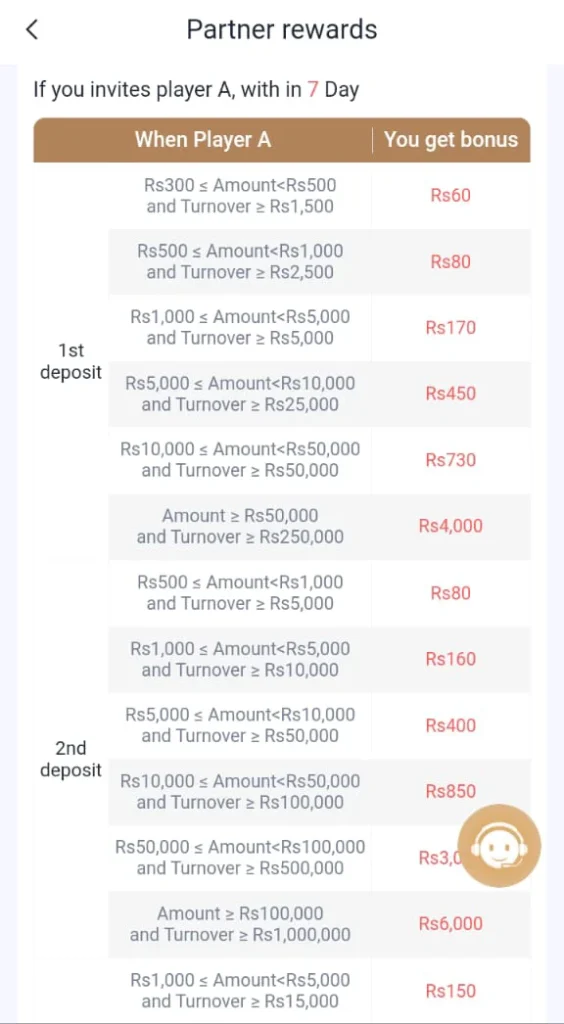Screen dimensions: 564x1024
Task: Open the customer support headset chat icon
Action: click(x=499, y=846)
